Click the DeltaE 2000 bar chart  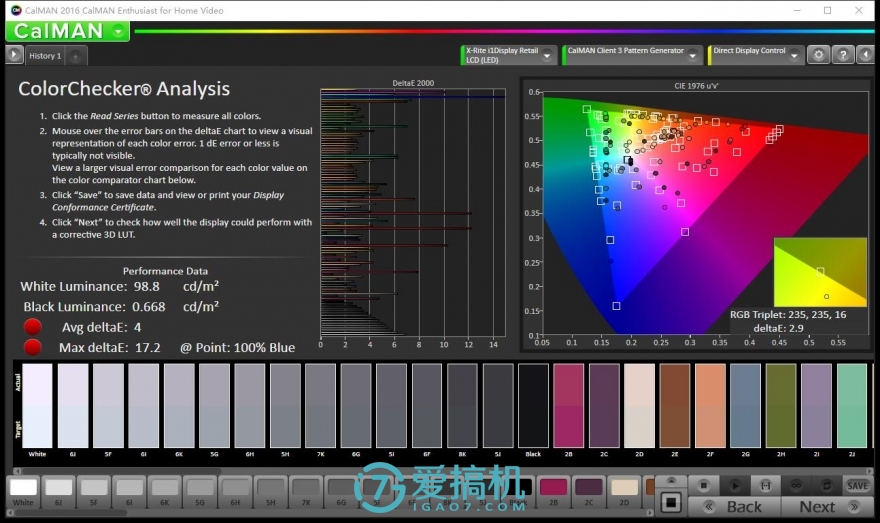413,212
